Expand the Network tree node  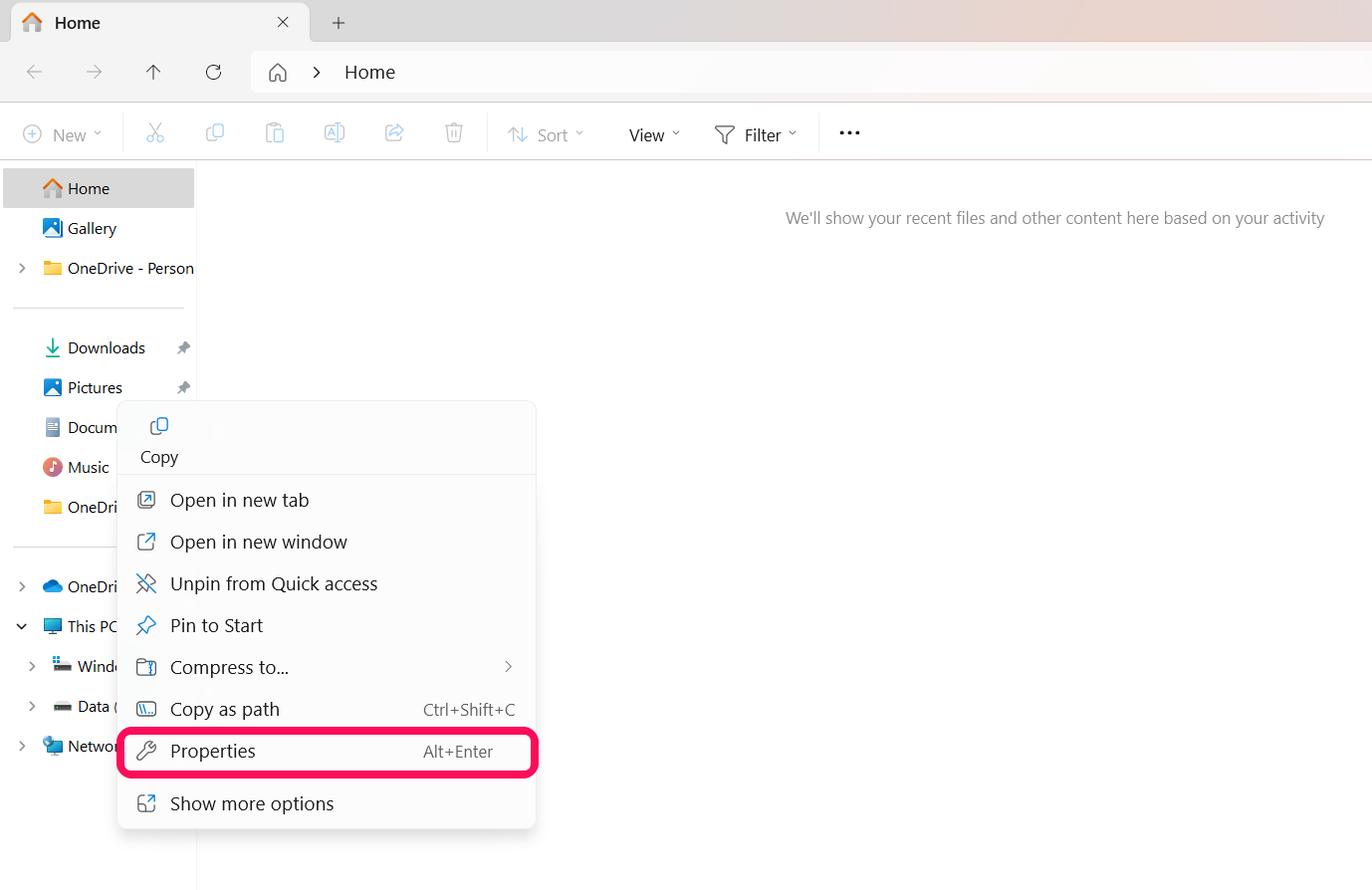22,746
